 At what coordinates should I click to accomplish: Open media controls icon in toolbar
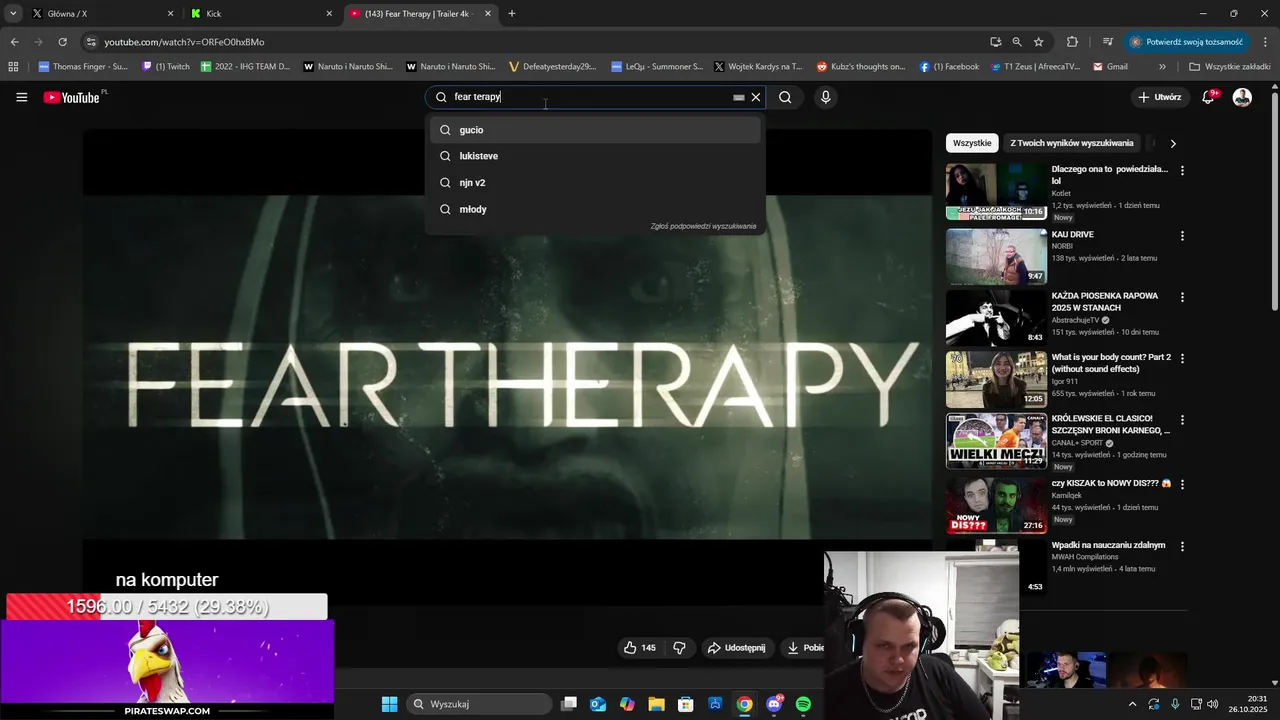click(1108, 42)
